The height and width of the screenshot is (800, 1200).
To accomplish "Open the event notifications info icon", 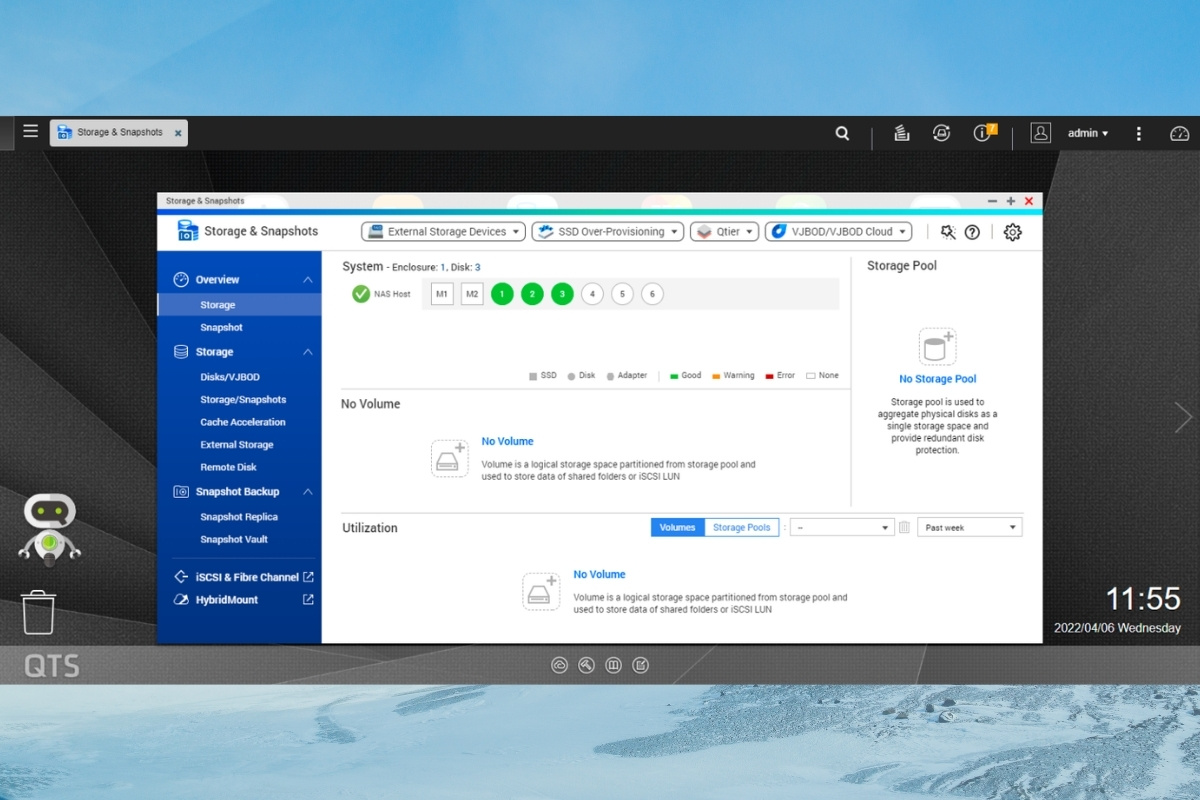I will 983,133.
